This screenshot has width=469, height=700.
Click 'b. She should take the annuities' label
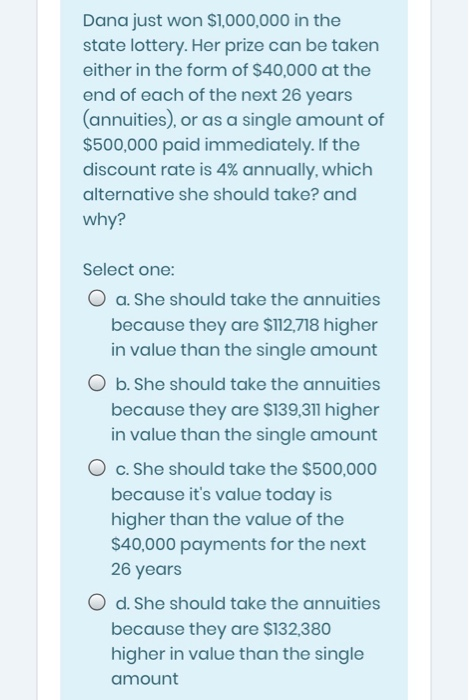tap(248, 384)
